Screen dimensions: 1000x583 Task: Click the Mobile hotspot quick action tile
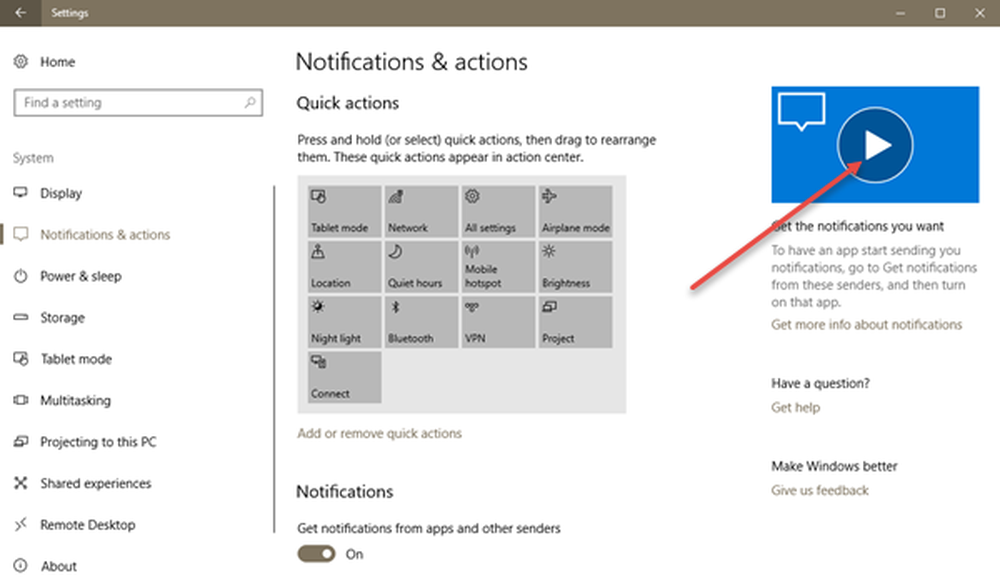[498, 267]
